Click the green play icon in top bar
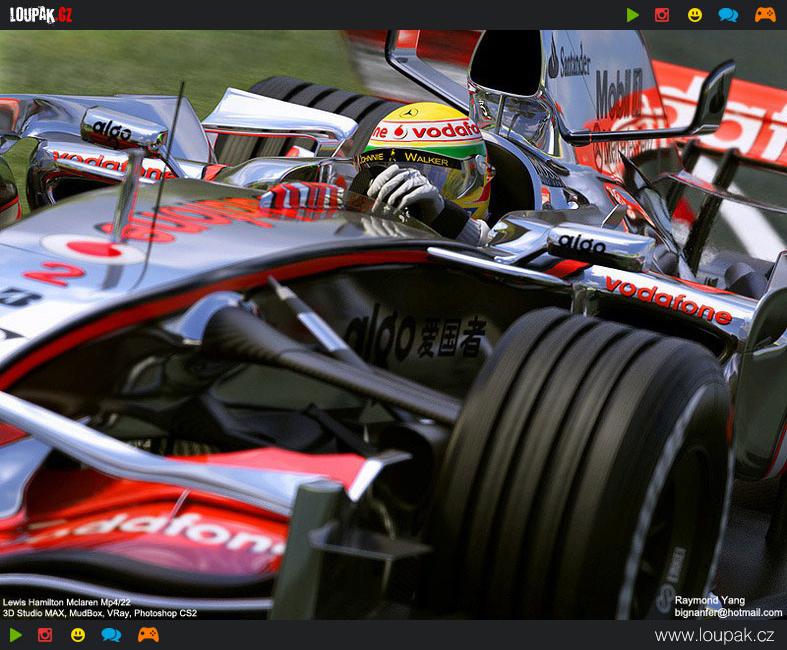The width and height of the screenshot is (787, 650). 632,15
